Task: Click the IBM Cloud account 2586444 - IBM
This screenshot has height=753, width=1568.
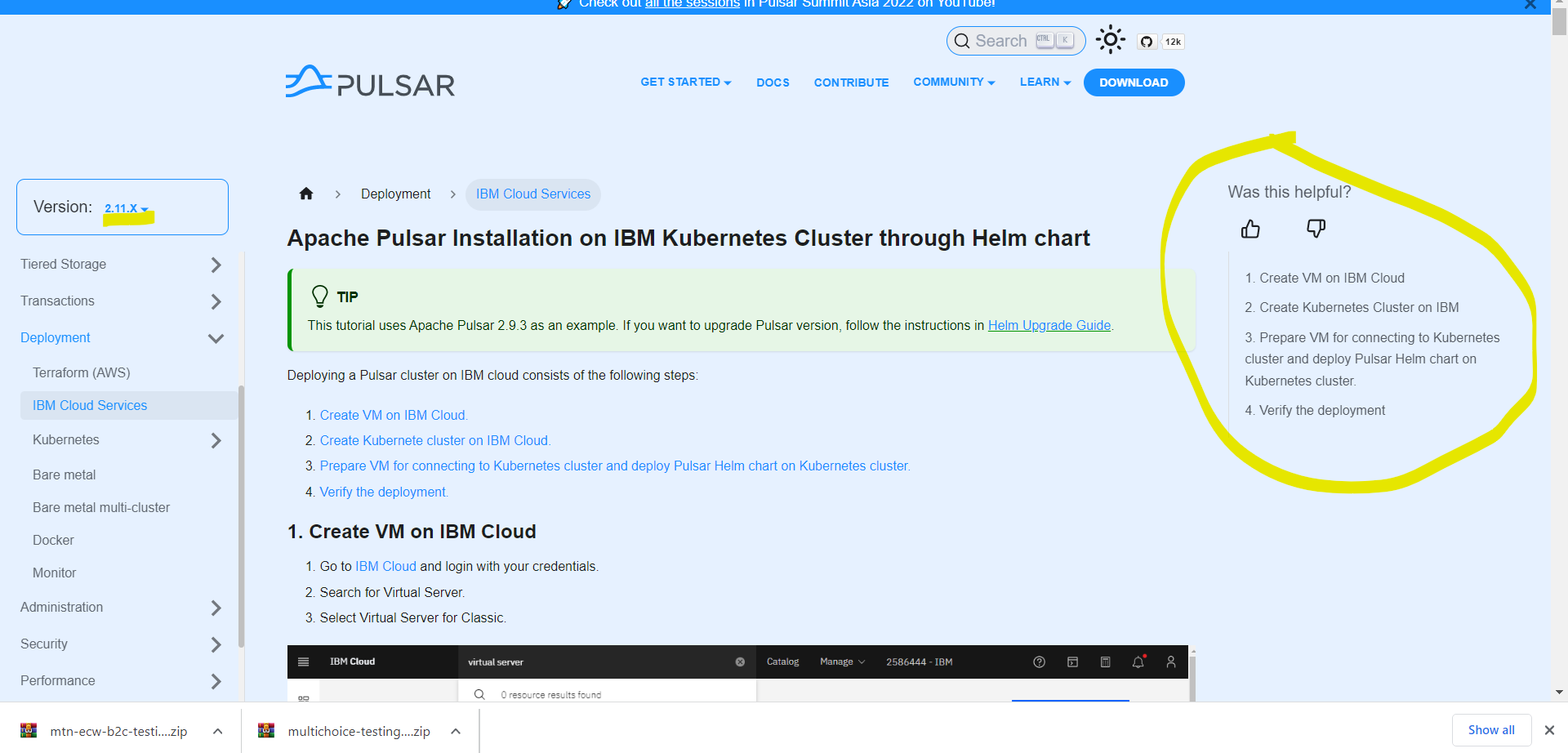Action: click(920, 662)
